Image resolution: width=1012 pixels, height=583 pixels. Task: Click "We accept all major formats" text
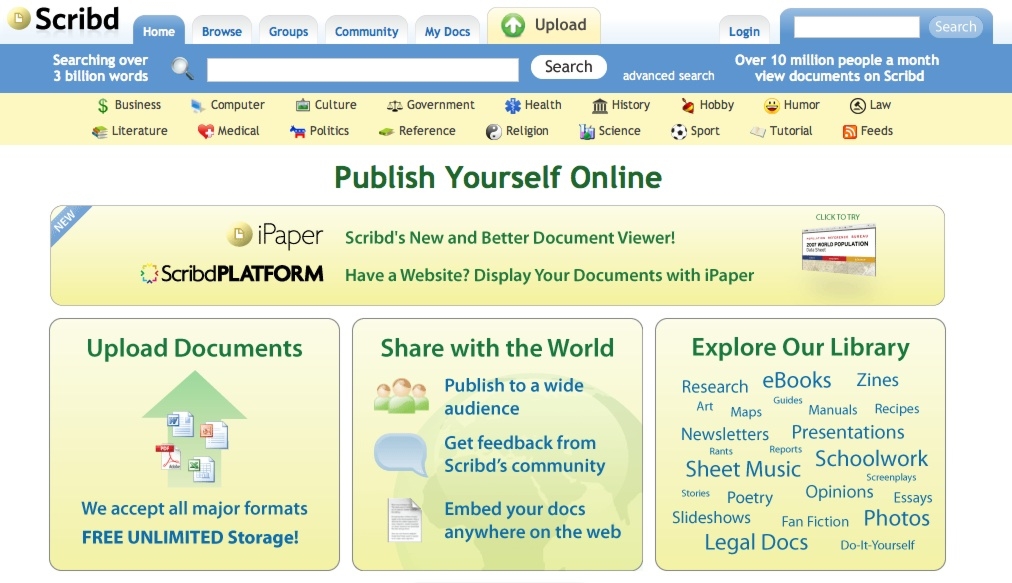(194, 509)
